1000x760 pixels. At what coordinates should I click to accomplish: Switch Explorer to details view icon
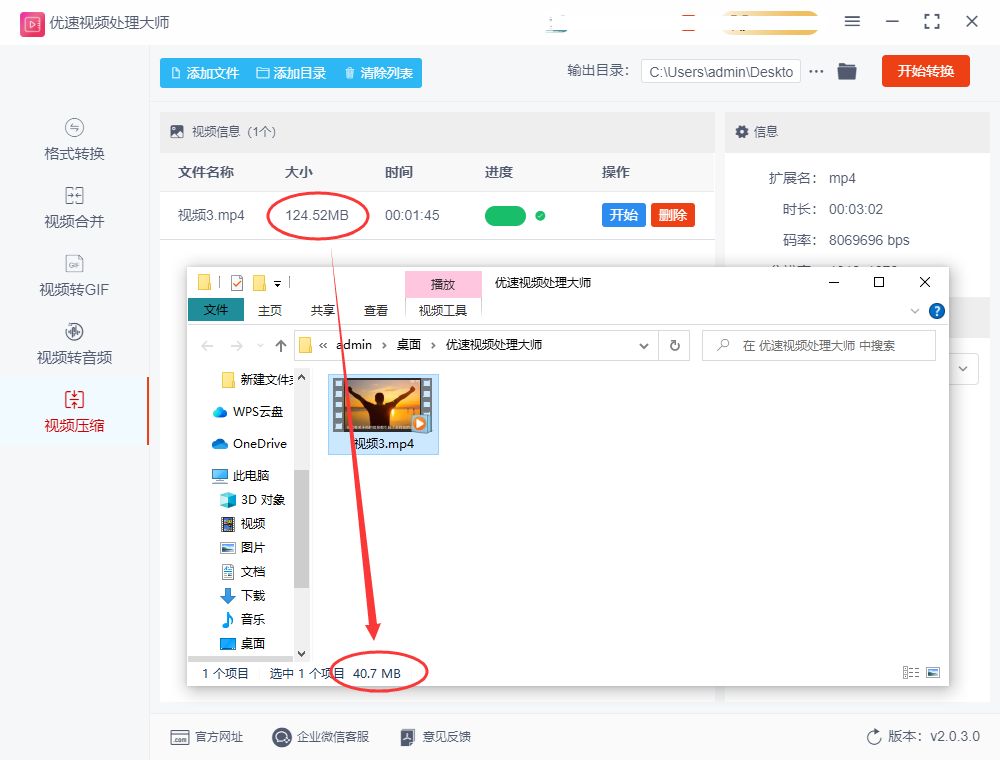[x=911, y=673]
